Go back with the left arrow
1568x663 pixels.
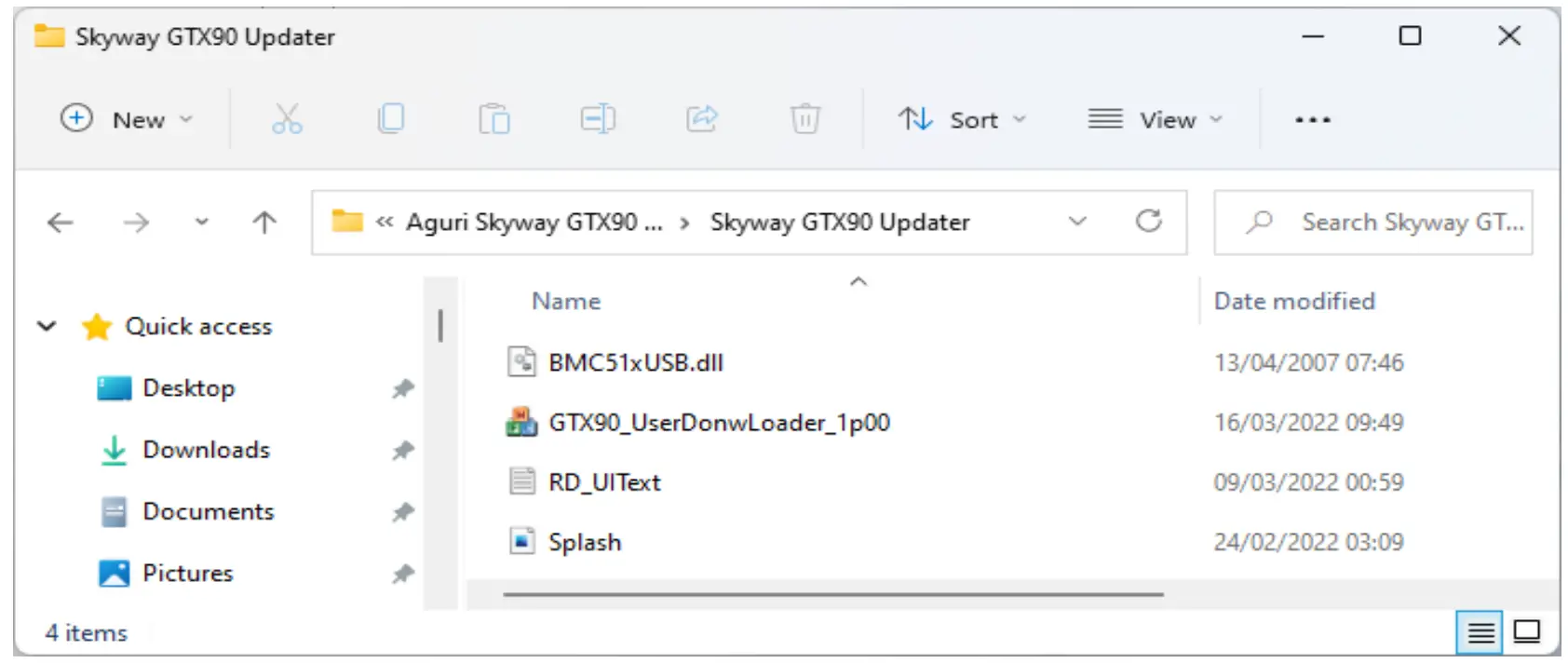coord(61,223)
